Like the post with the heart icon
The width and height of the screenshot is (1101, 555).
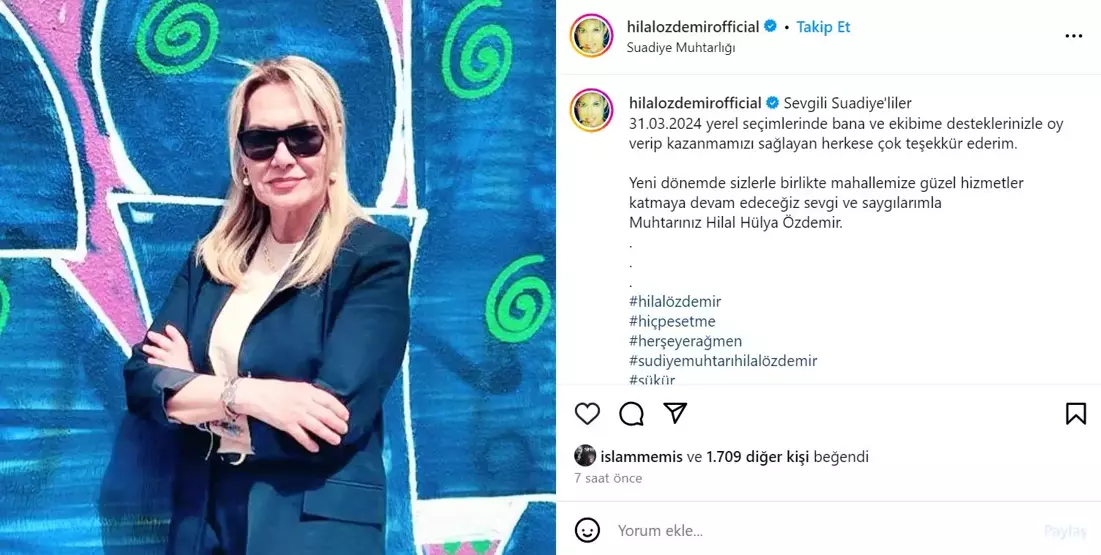pyautogui.click(x=587, y=414)
